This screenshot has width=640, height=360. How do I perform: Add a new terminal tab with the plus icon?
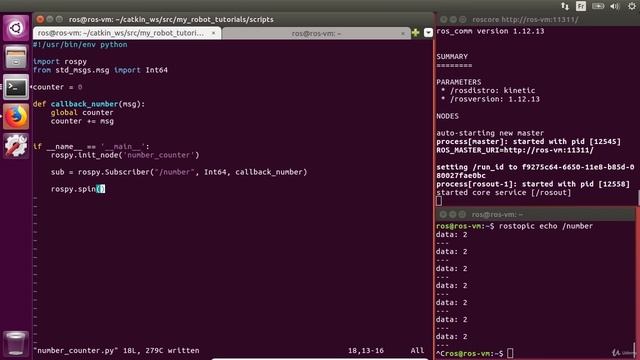point(416,33)
